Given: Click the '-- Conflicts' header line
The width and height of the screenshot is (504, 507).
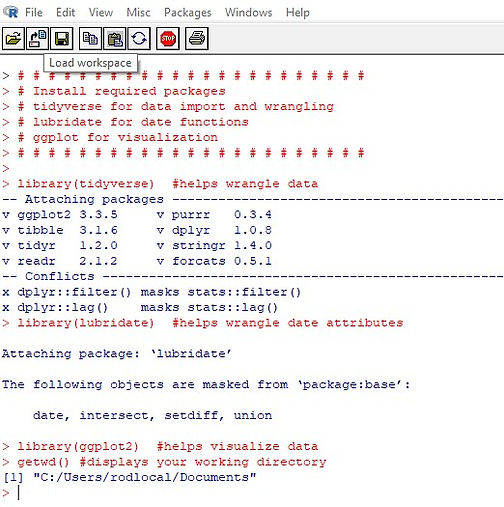Looking at the screenshot, I should click(252, 276).
